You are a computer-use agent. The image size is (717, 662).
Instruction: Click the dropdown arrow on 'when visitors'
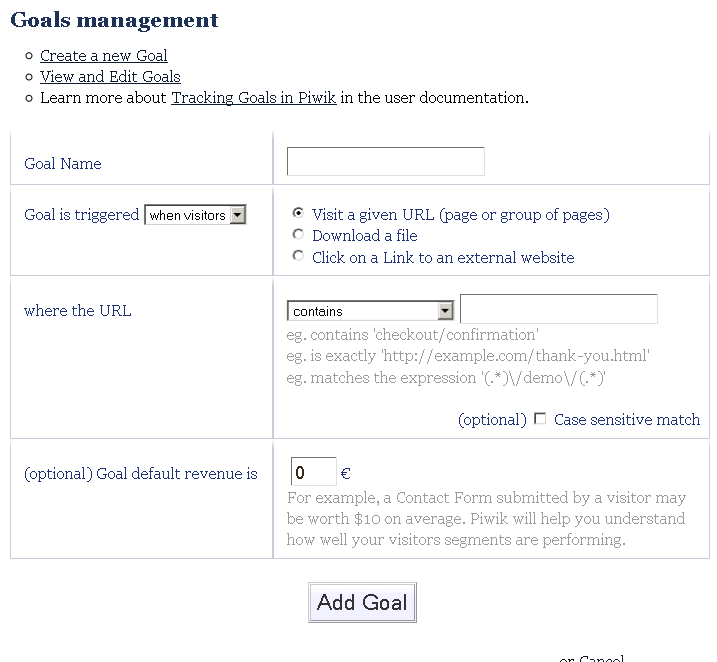pos(237,215)
